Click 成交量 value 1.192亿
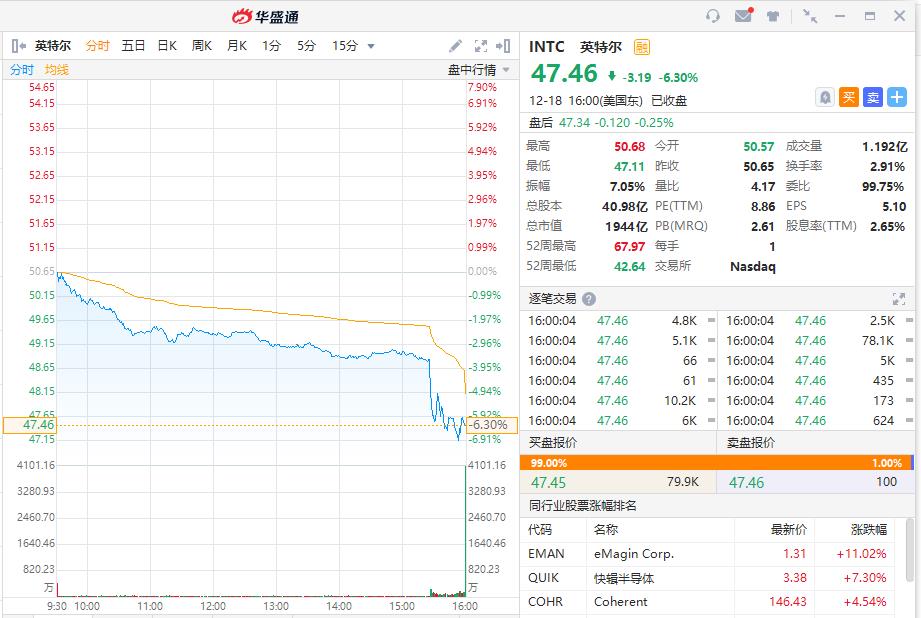This screenshot has height=618, width=921. pyautogui.click(x=885, y=147)
